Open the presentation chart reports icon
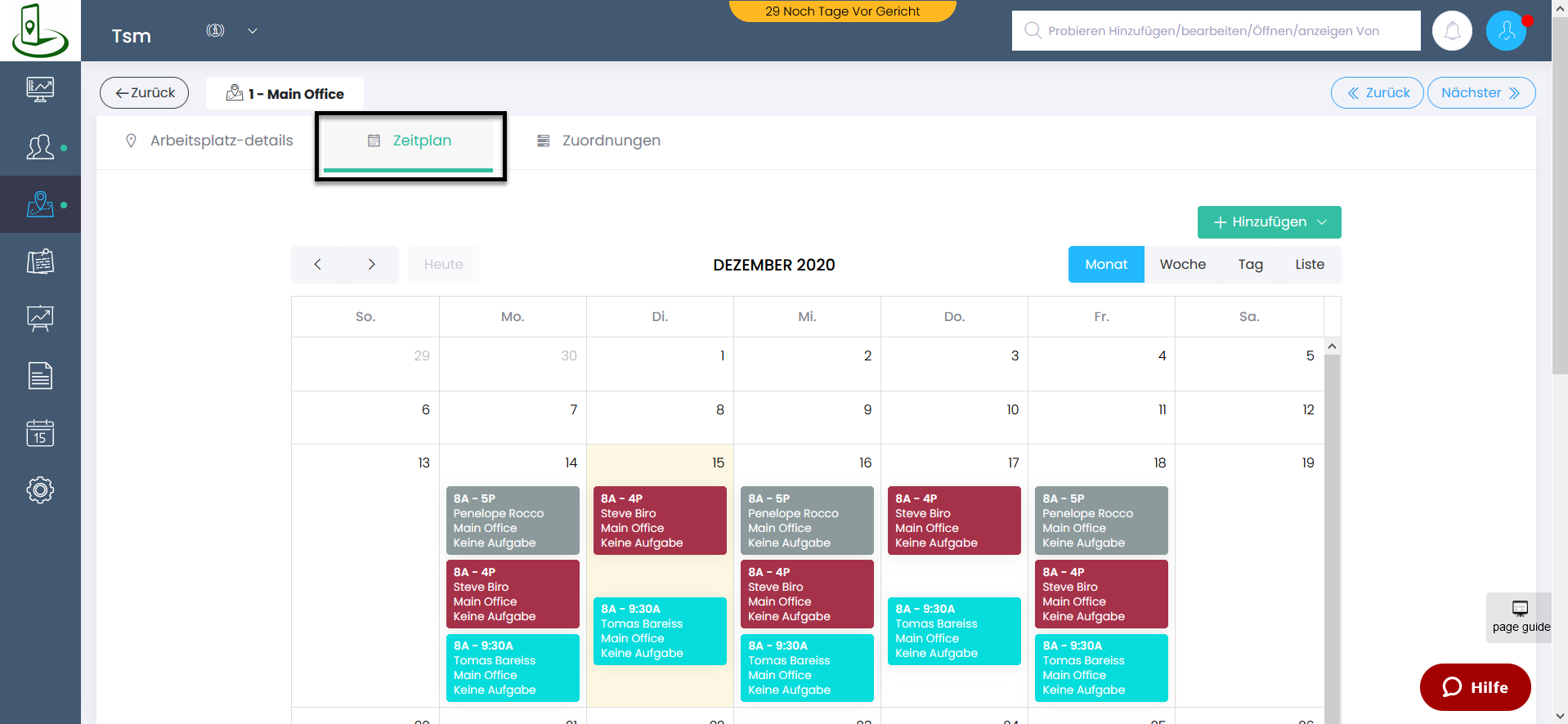 click(40, 318)
